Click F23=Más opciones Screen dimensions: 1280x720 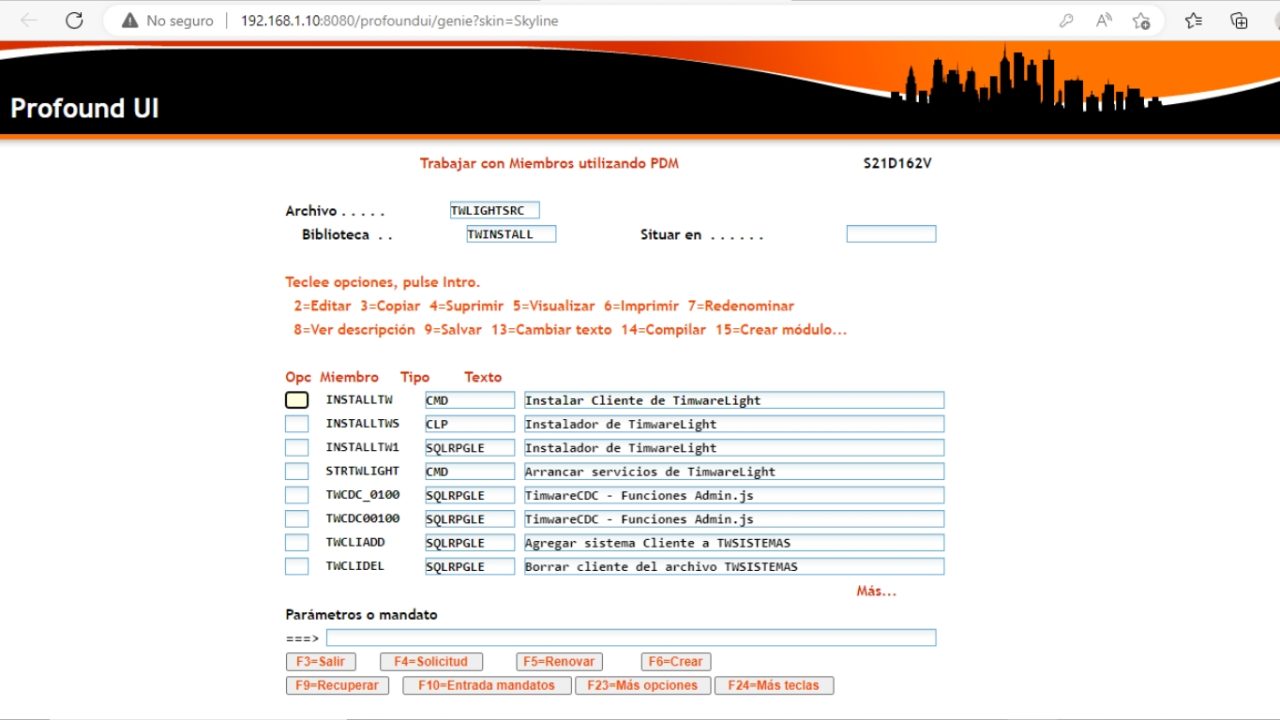[x=642, y=685]
